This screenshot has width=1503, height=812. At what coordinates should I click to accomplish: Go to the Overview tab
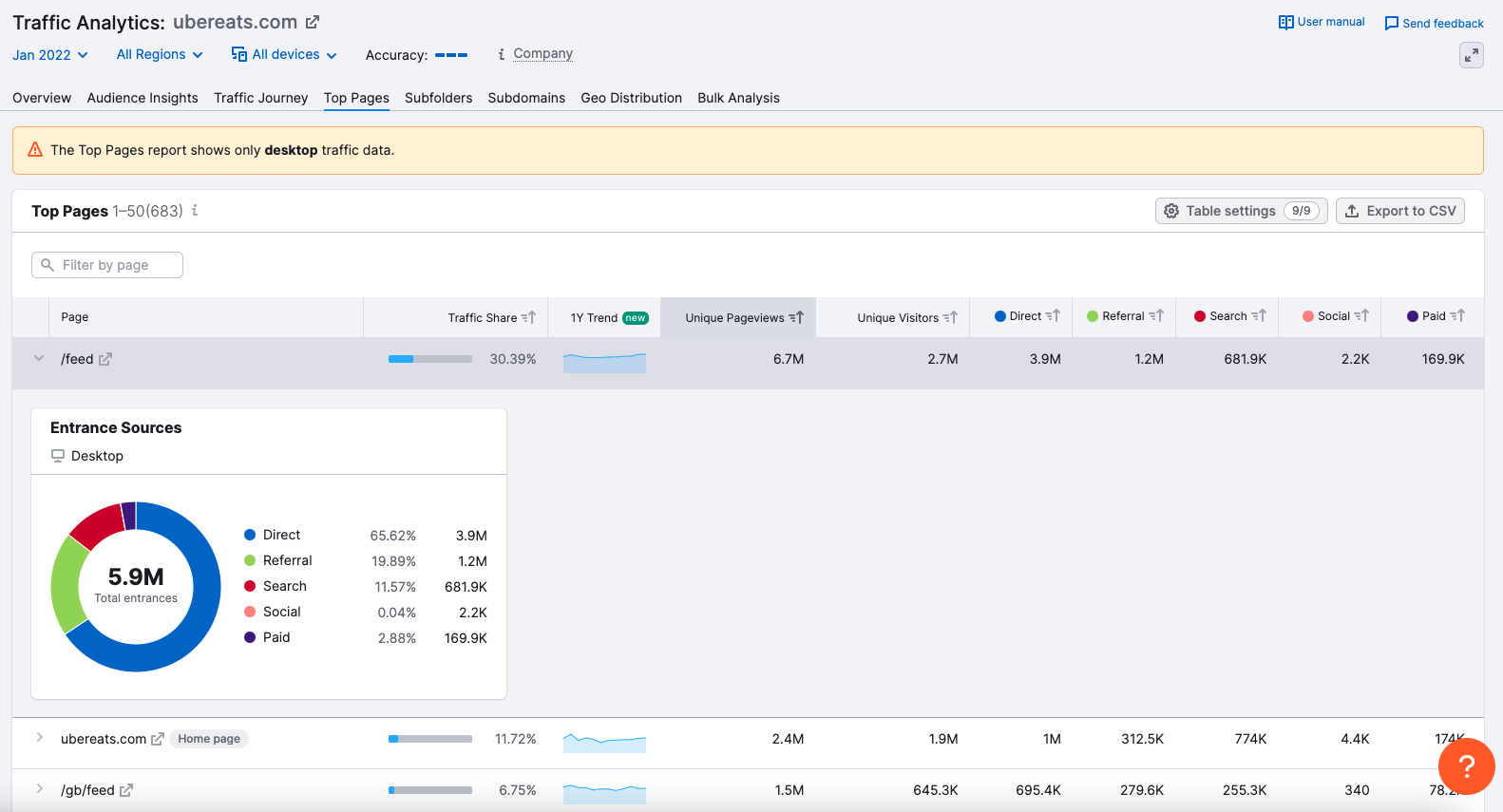(x=42, y=98)
